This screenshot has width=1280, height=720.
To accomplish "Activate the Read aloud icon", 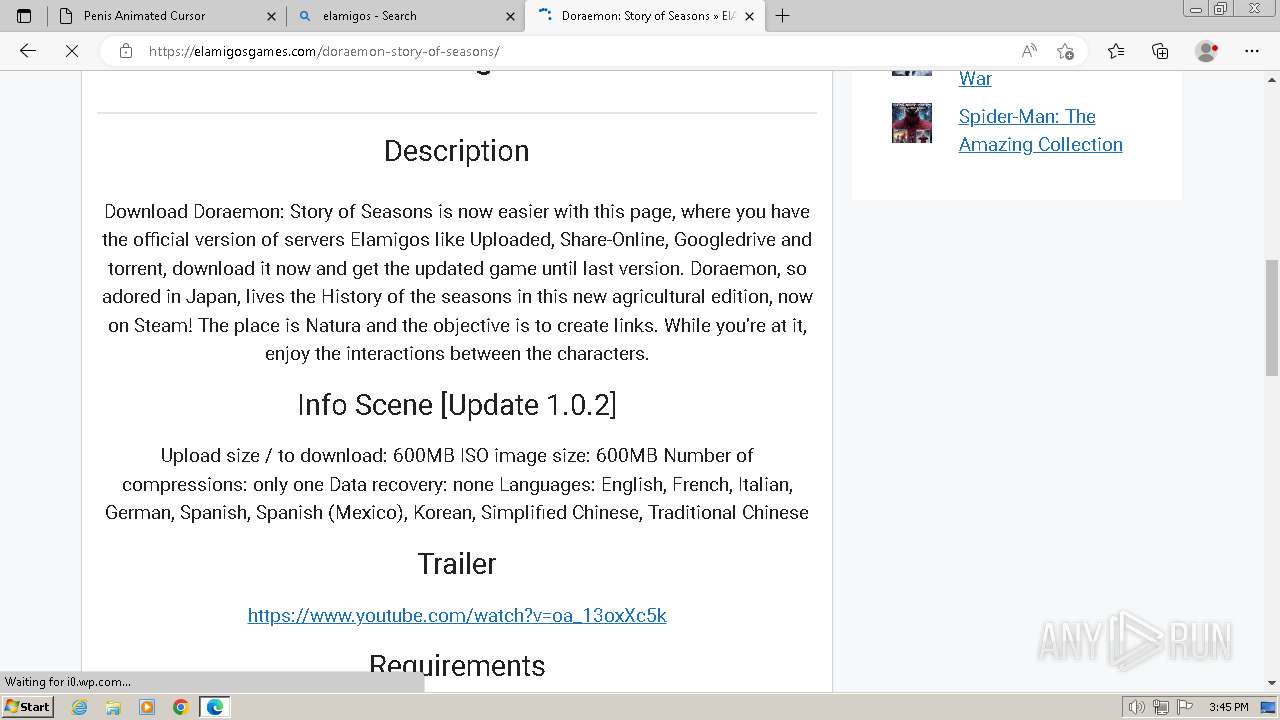I will 1028,51.
